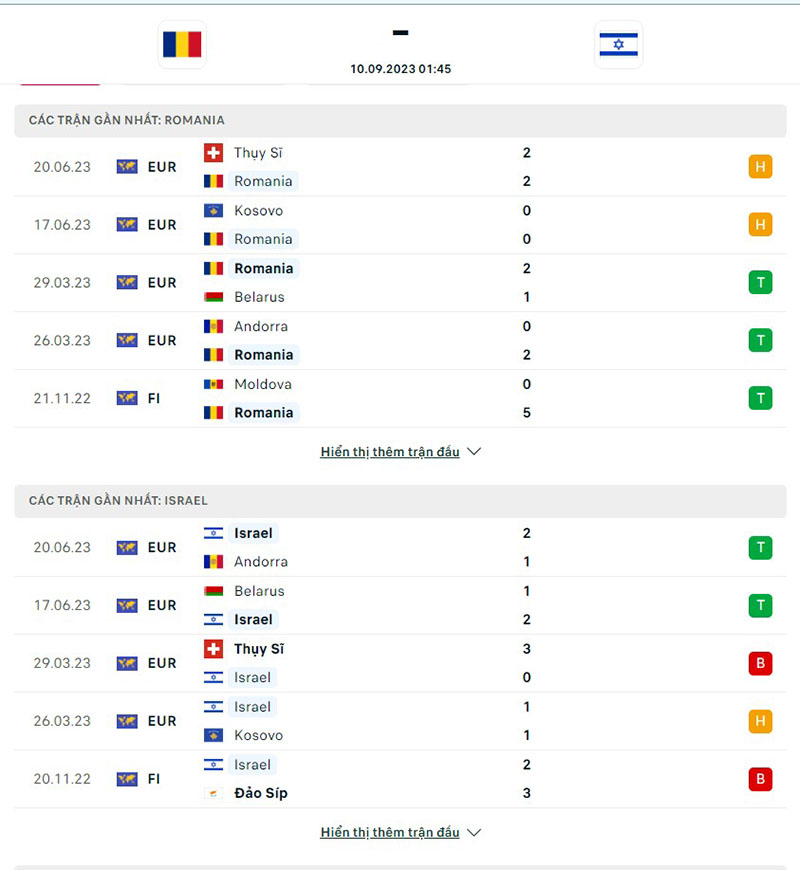Click the Moldova flag in the 21.11.22 match
This screenshot has height=870, width=800.
point(213,384)
